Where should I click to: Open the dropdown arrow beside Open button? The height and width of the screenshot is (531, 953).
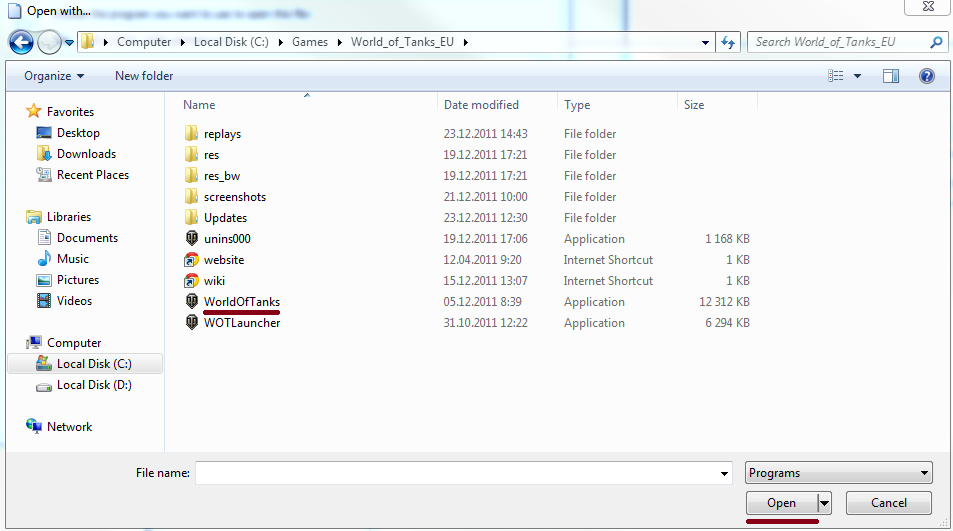click(x=824, y=503)
